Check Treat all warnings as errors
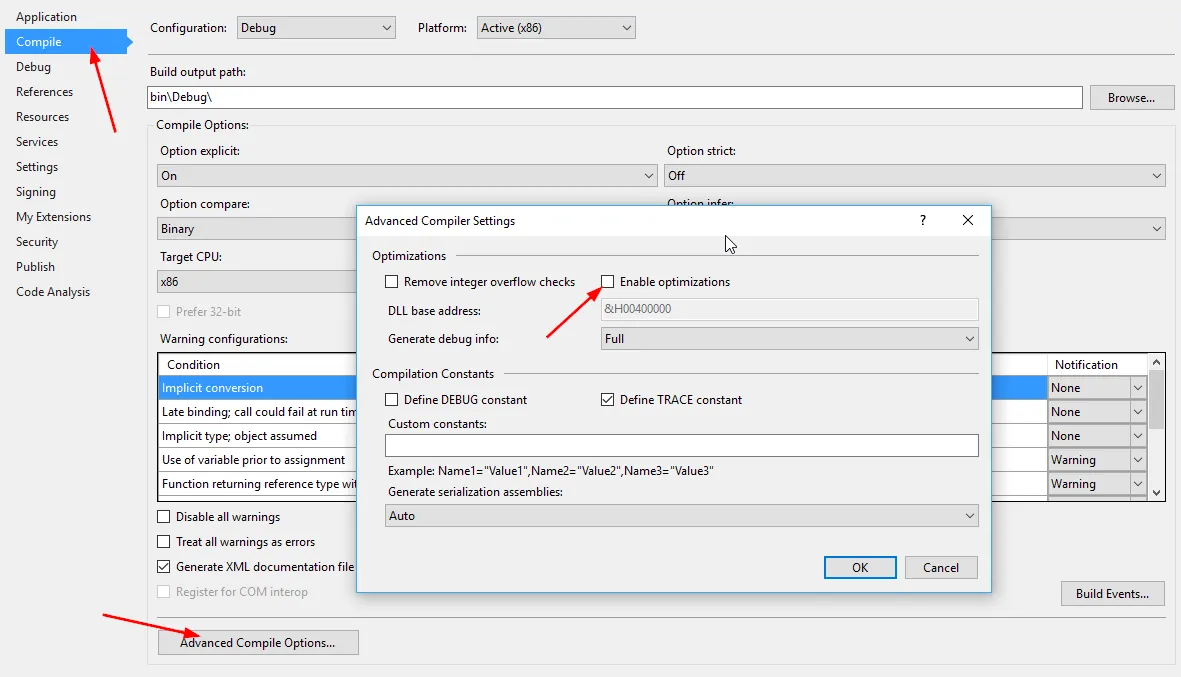The height and width of the screenshot is (677, 1181). click(x=163, y=541)
